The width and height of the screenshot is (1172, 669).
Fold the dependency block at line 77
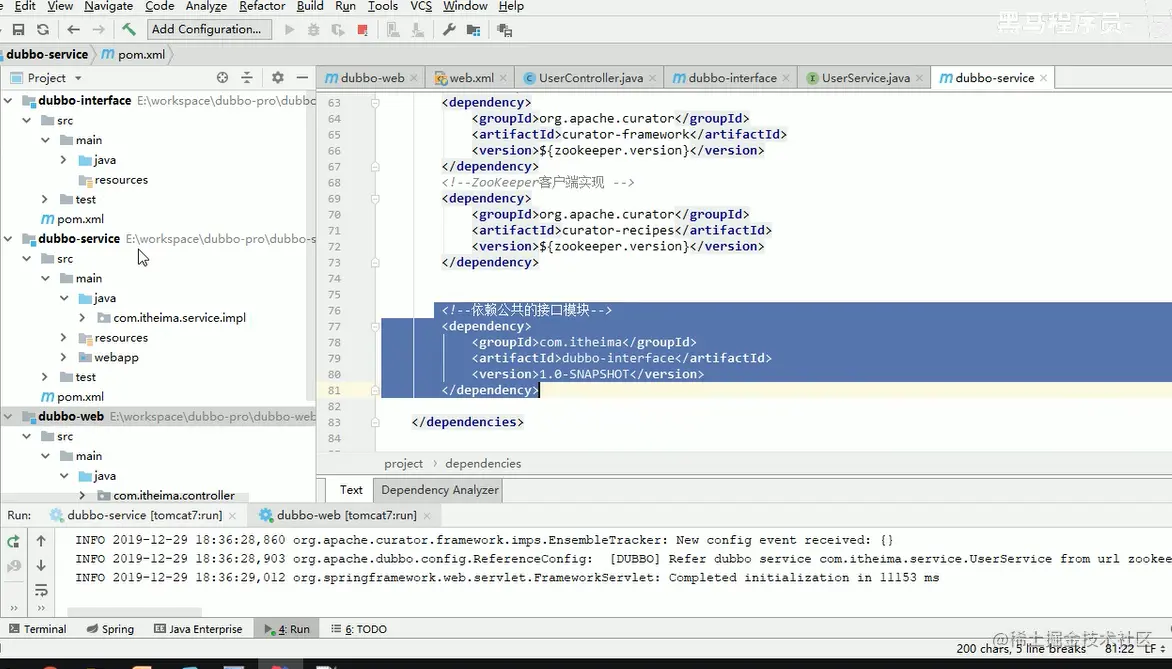coord(375,327)
